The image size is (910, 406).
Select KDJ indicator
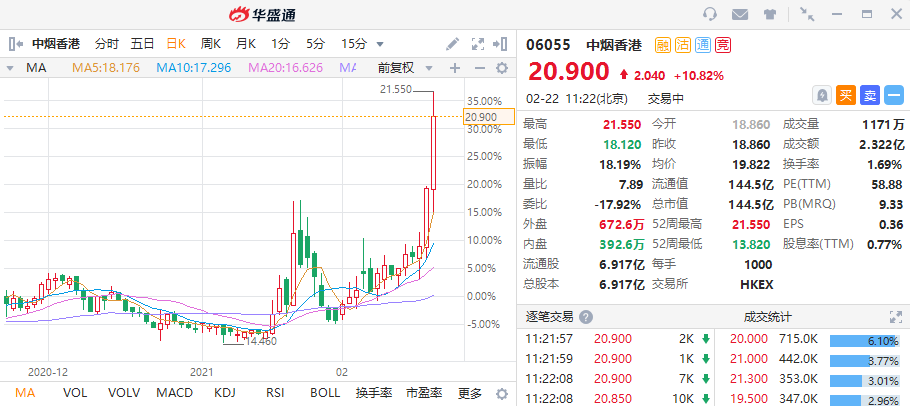point(225,393)
